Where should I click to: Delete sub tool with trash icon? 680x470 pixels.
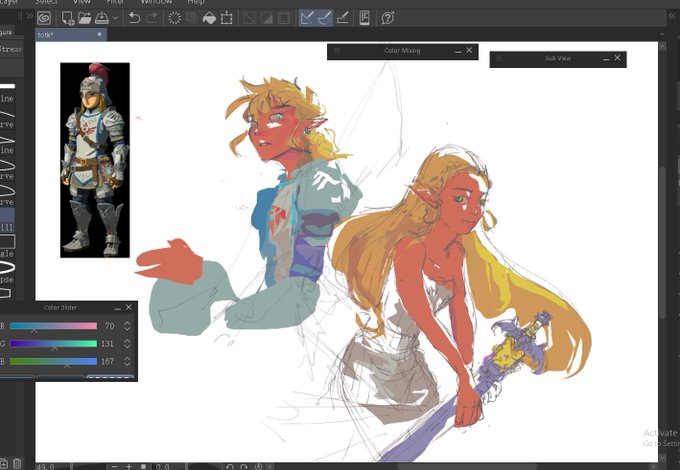coord(17,464)
